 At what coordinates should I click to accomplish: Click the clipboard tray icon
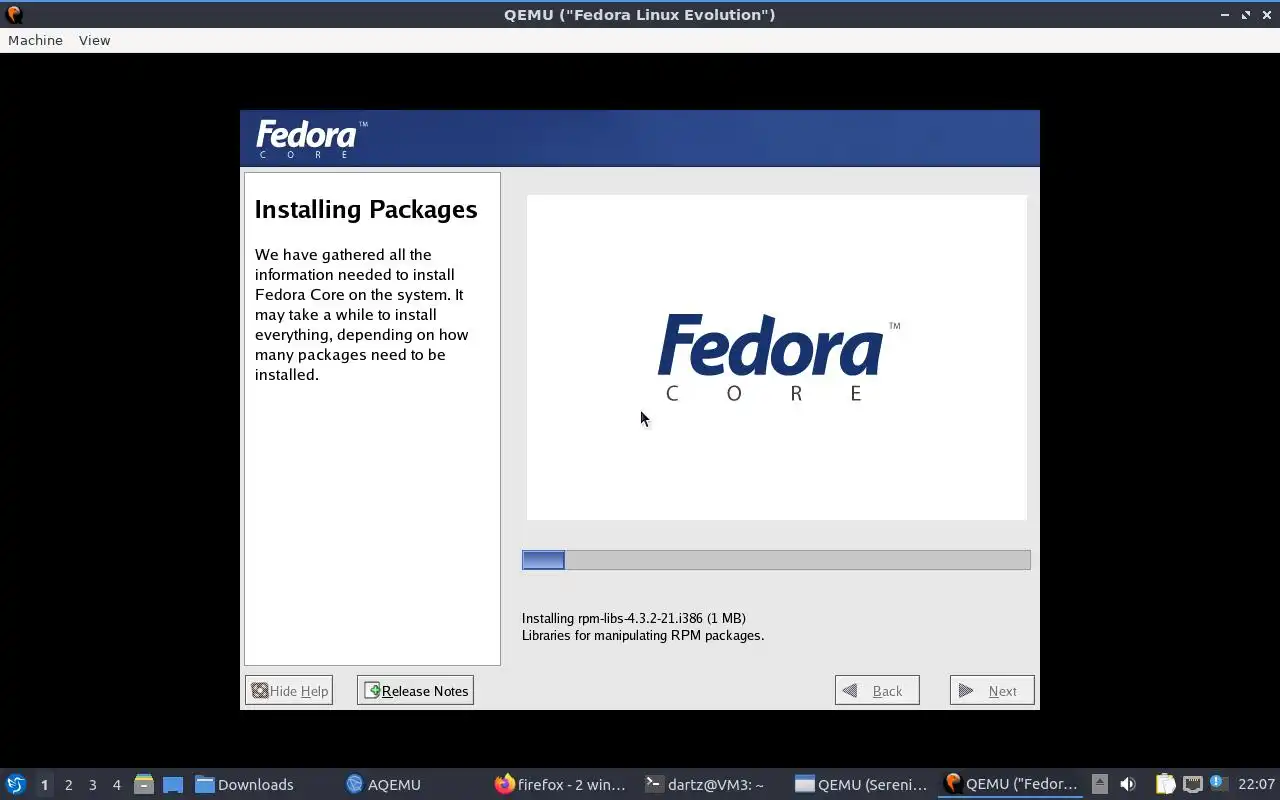pos(1165,784)
